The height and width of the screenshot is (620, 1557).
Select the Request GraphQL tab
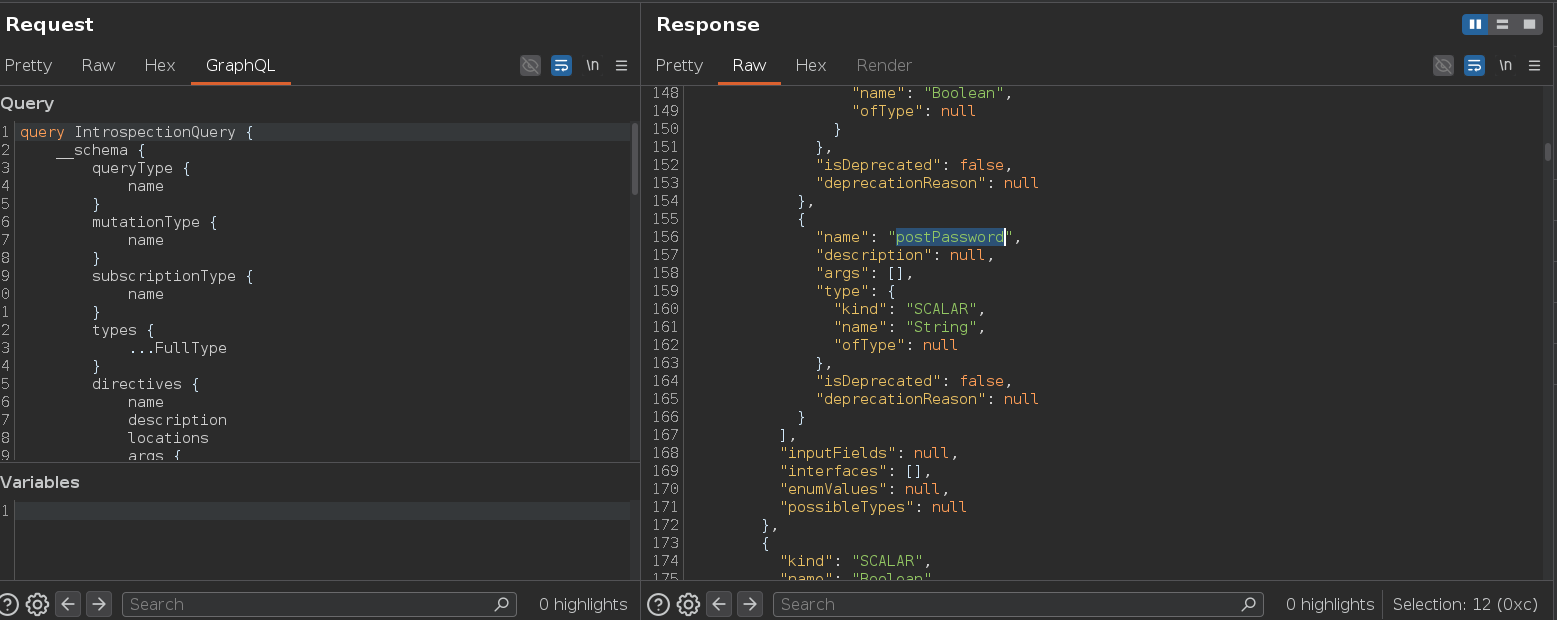click(x=240, y=65)
